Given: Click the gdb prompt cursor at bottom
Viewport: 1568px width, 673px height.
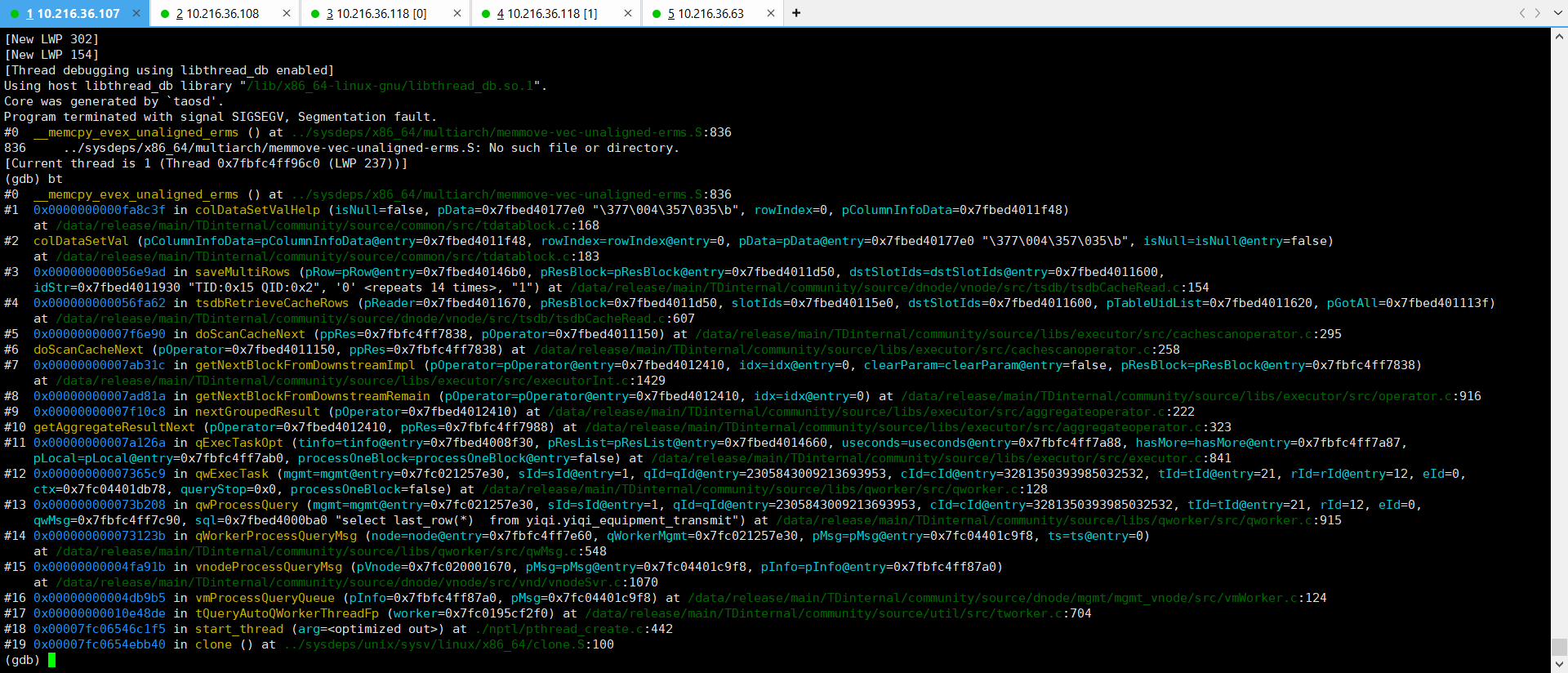Looking at the screenshot, I should (51, 660).
